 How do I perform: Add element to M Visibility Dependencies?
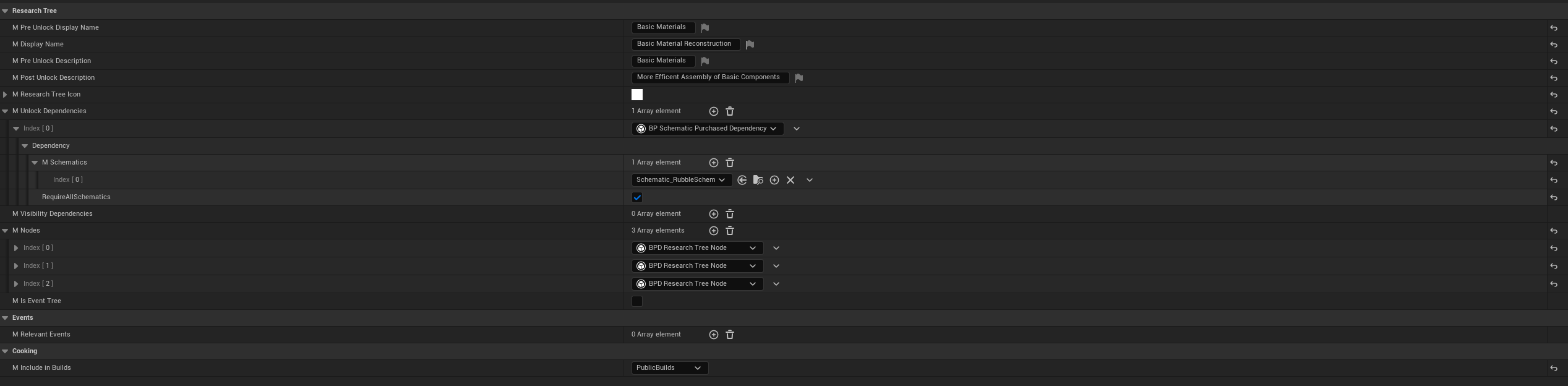pos(713,214)
